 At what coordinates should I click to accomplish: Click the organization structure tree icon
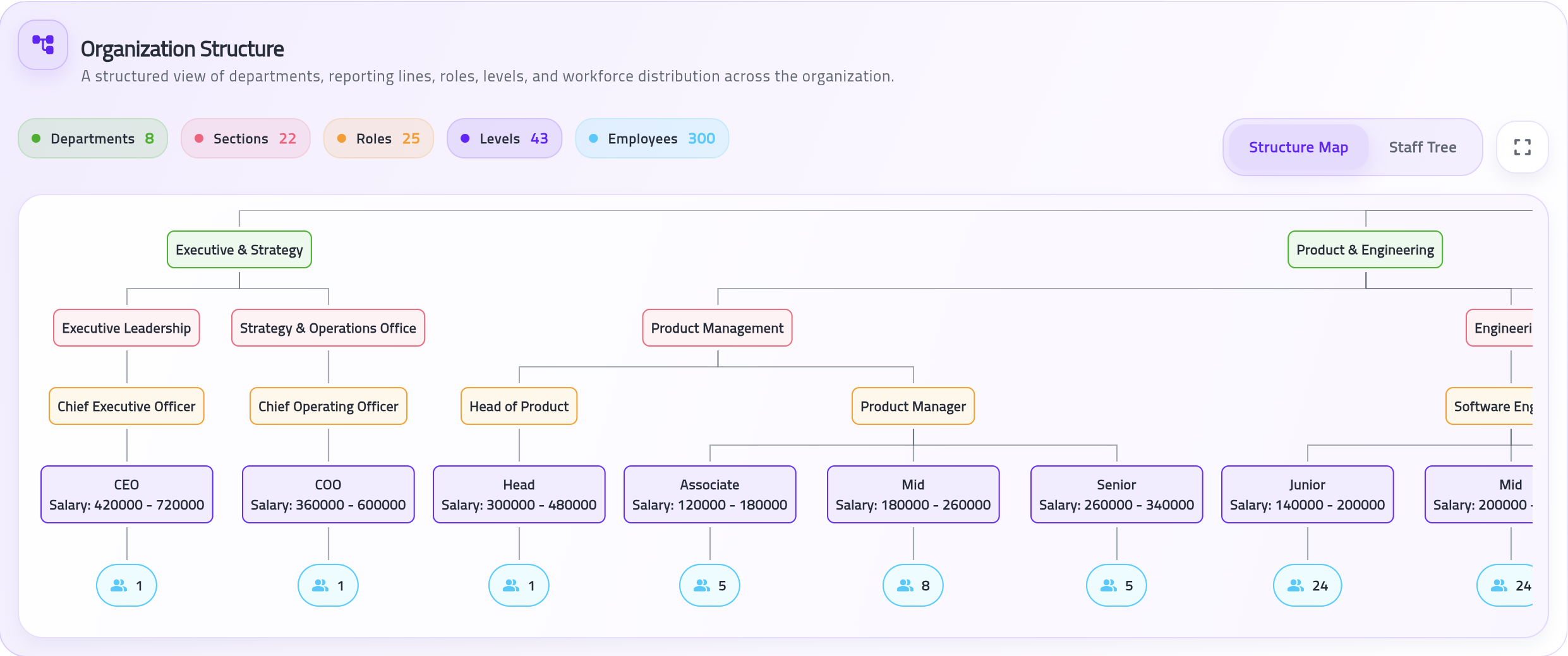tap(43, 45)
